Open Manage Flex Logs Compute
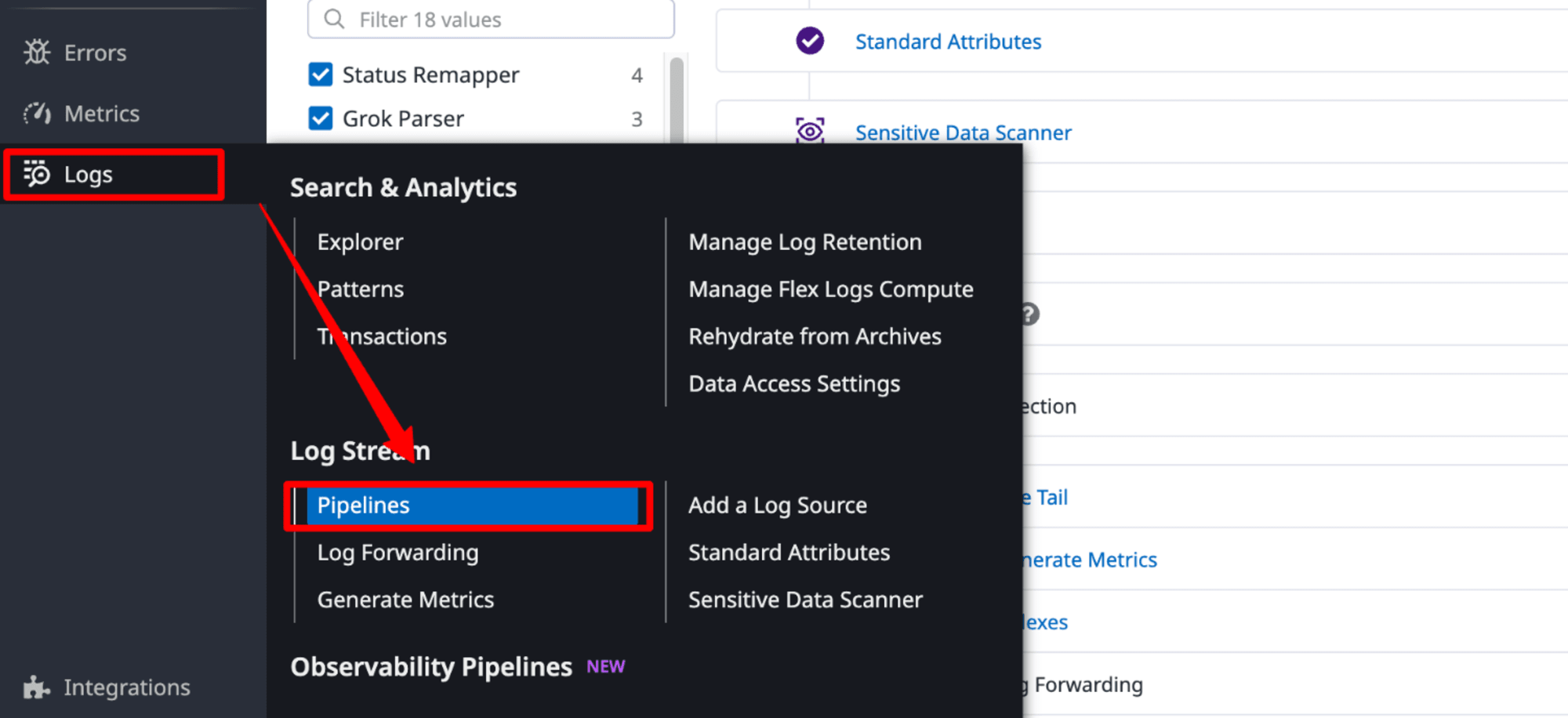Viewport: 1568px width, 718px height. point(831,289)
